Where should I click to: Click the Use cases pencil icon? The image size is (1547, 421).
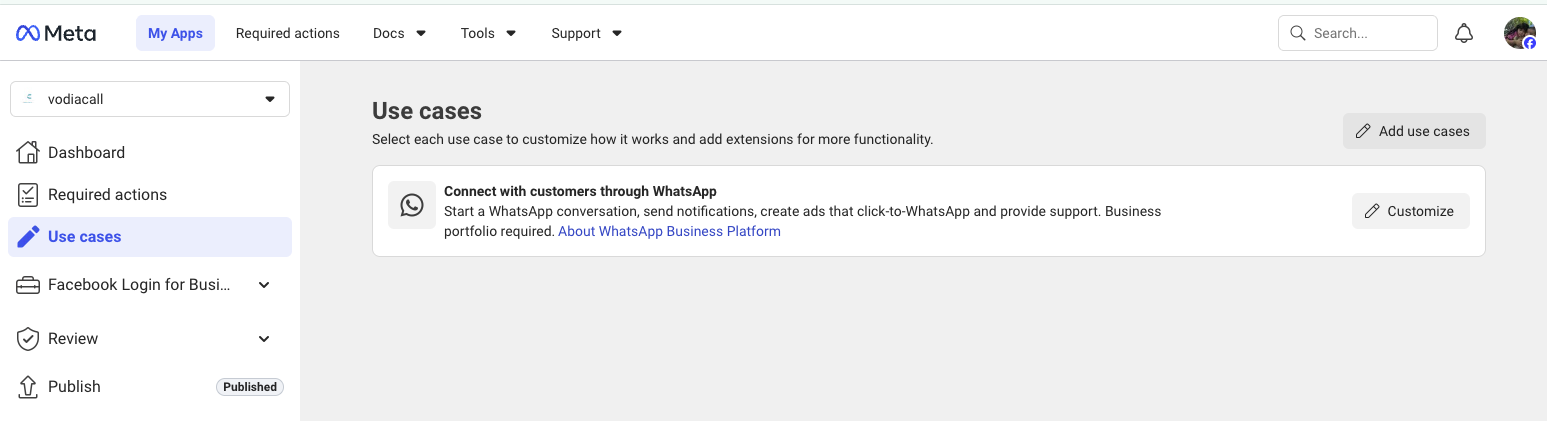(x=28, y=237)
